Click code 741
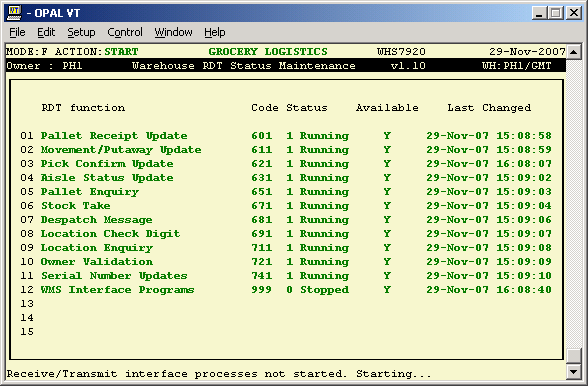This screenshot has width=588, height=386. [x=261, y=276]
